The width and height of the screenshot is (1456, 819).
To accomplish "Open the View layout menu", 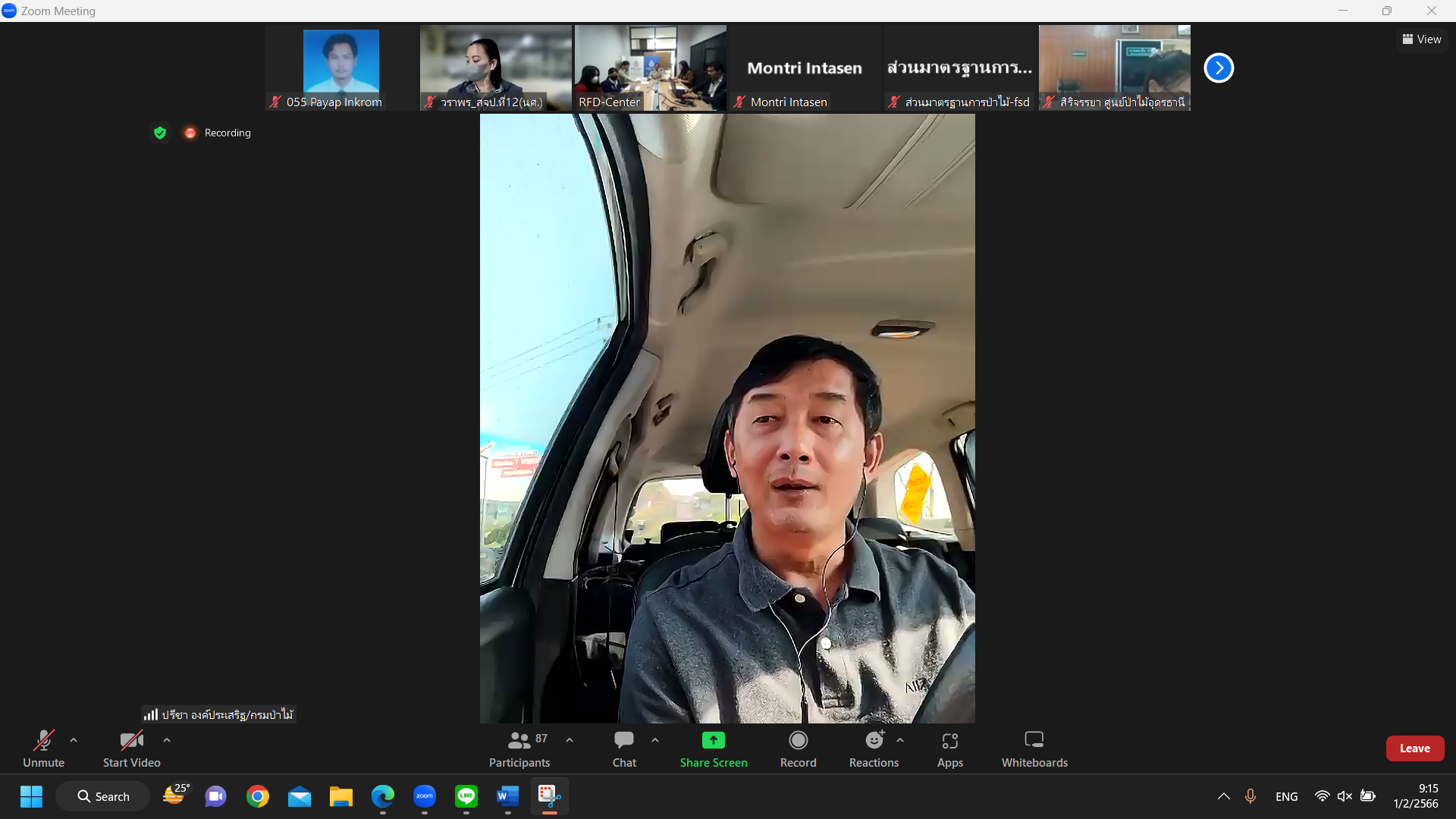I will (x=1422, y=39).
